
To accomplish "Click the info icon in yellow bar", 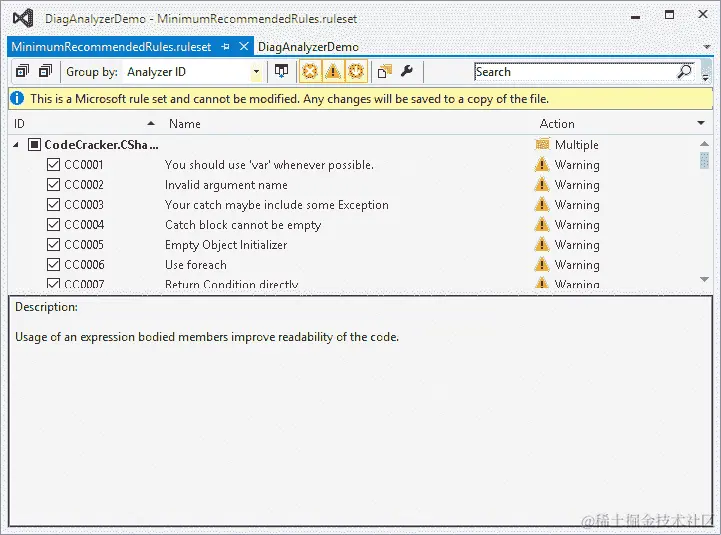I will 17,98.
